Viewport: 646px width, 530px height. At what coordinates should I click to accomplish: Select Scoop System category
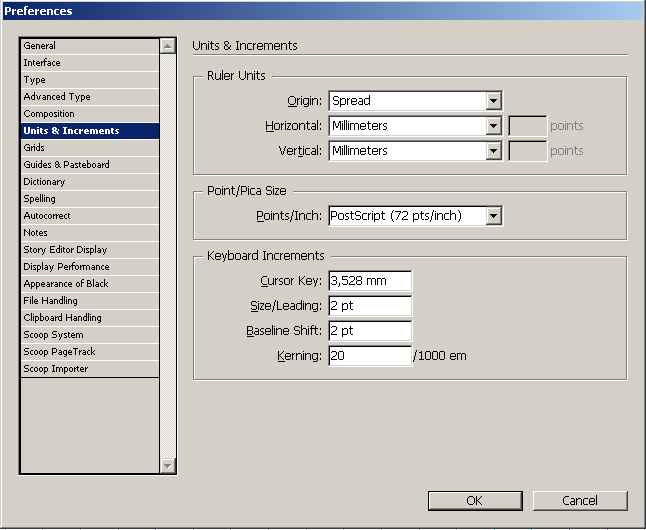click(90, 335)
